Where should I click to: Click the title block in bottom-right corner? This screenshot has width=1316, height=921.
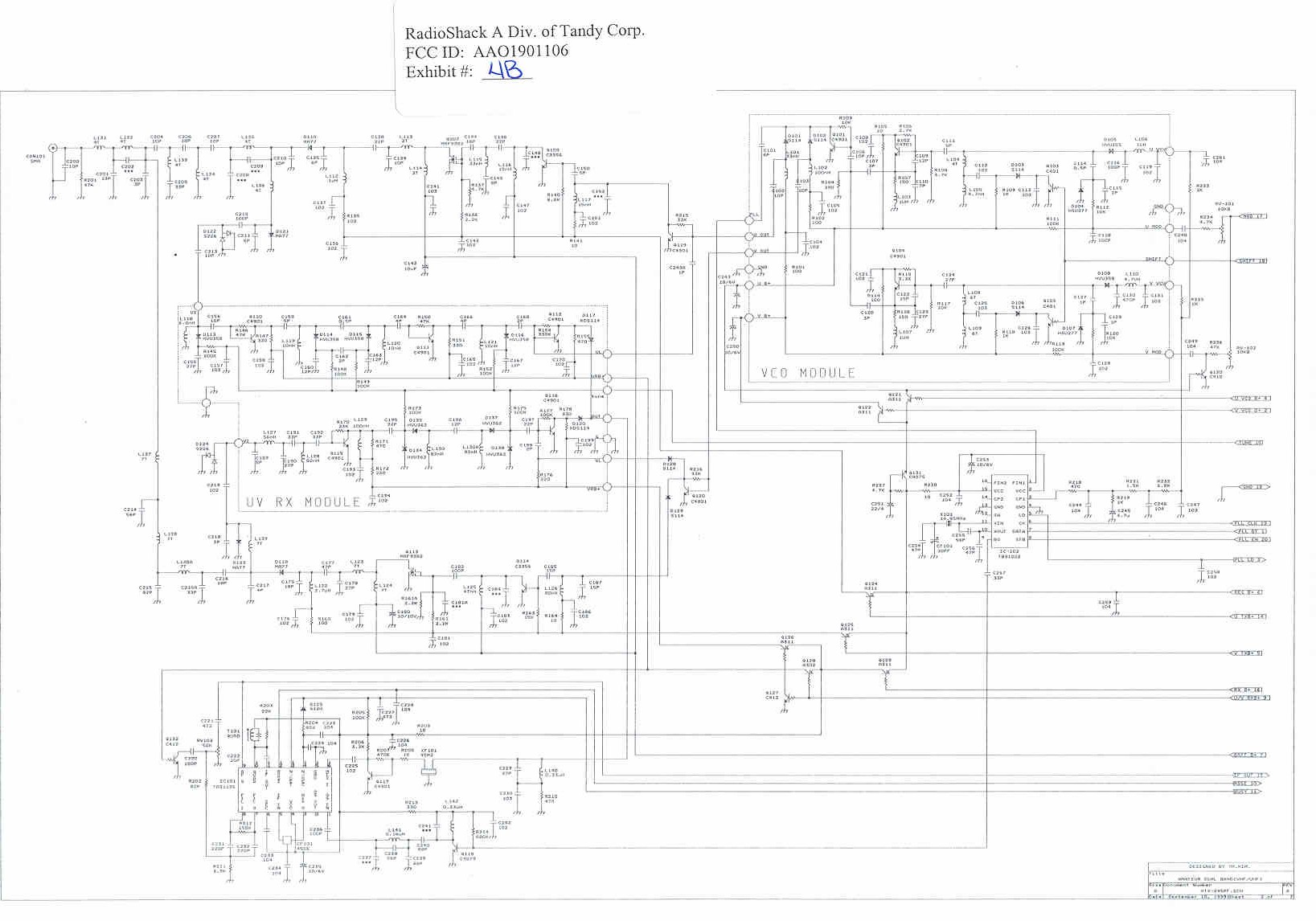(x=1220, y=881)
